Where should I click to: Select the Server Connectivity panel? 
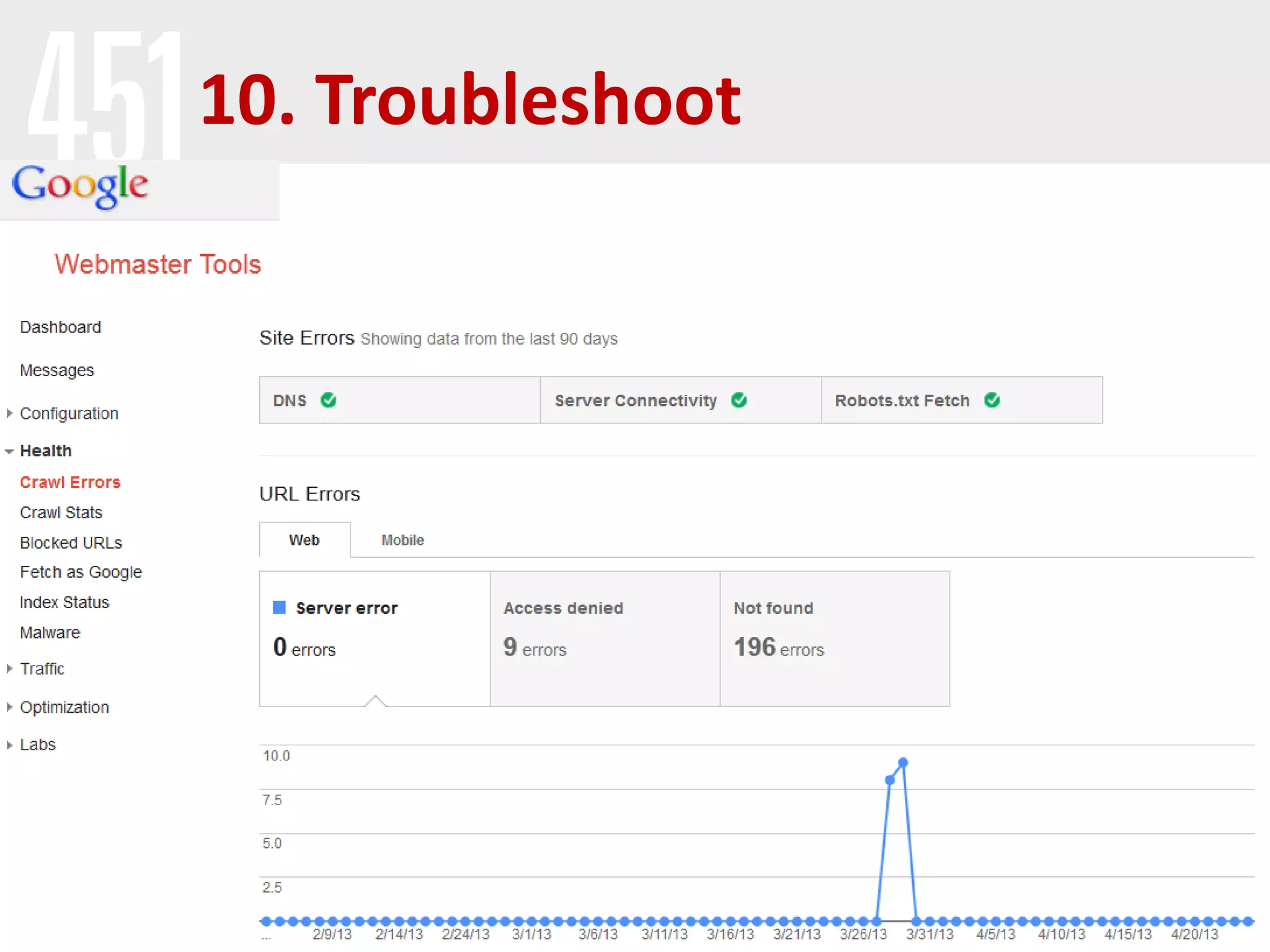[x=681, y=400]
